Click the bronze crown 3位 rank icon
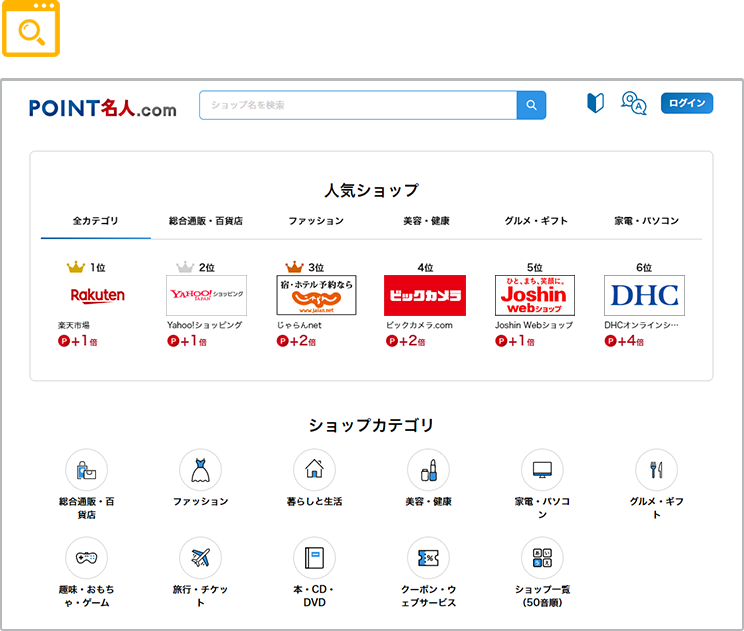The width and height of the screenshot is (744, 631). coord(294,267)
